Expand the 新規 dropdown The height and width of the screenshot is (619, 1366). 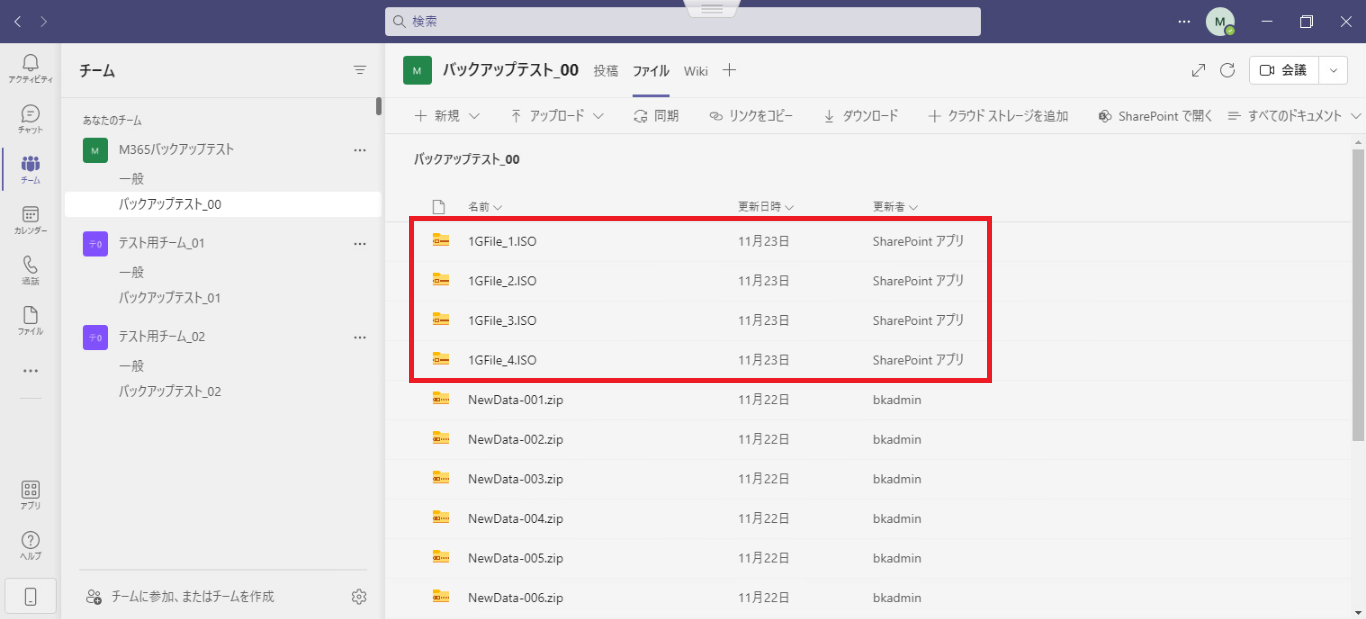(447, 116)
